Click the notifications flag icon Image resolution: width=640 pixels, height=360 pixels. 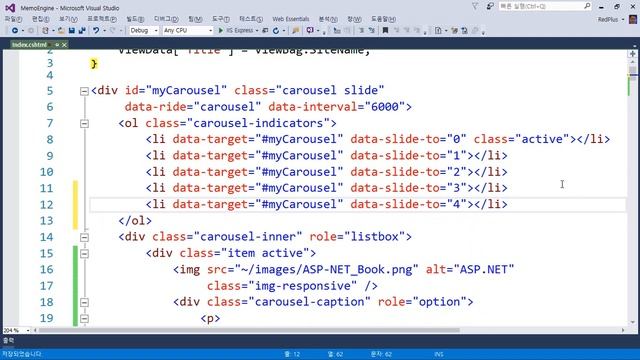coord(475,7)
